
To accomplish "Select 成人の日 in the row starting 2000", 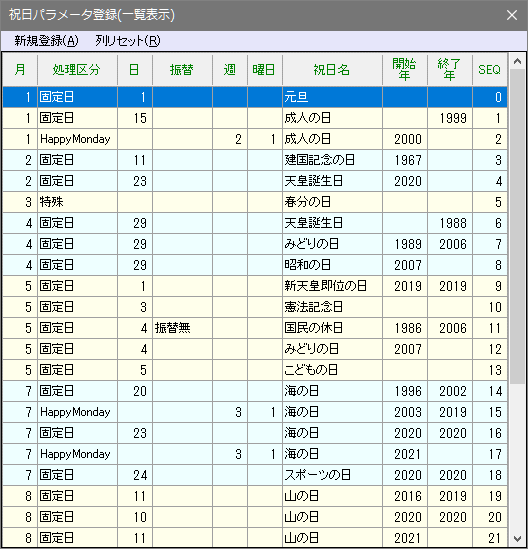I will 332,139.
